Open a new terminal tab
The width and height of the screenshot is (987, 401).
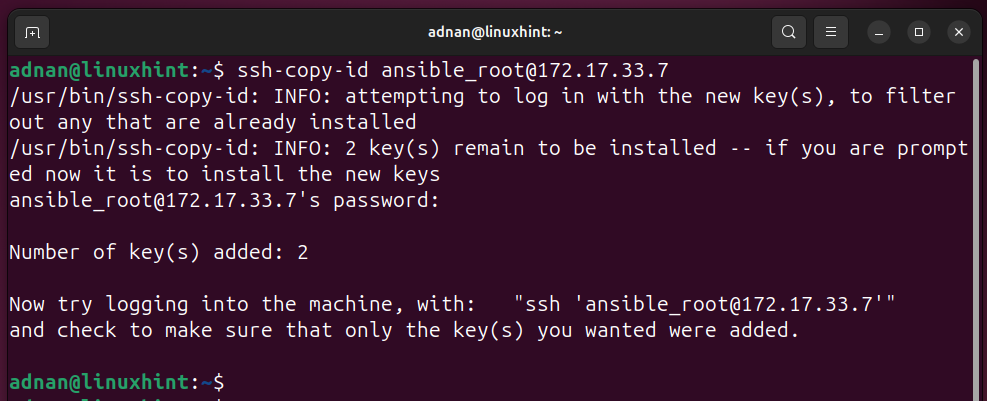[x=32, y=32]
